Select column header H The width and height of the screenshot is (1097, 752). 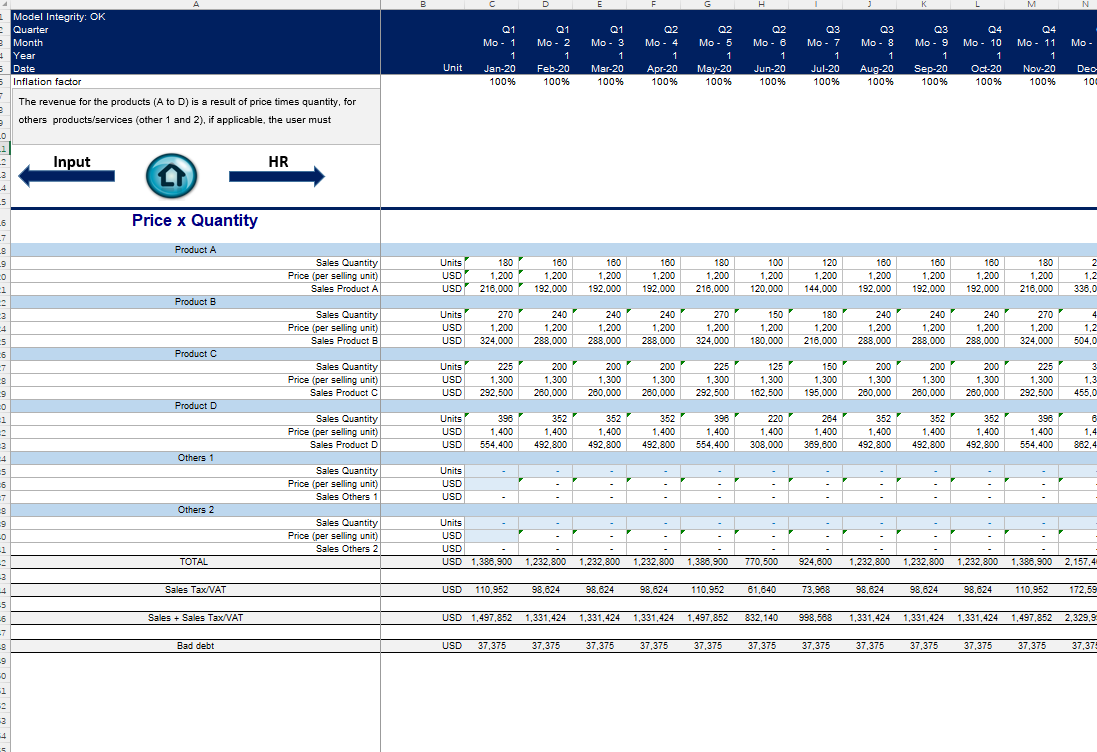762,5
